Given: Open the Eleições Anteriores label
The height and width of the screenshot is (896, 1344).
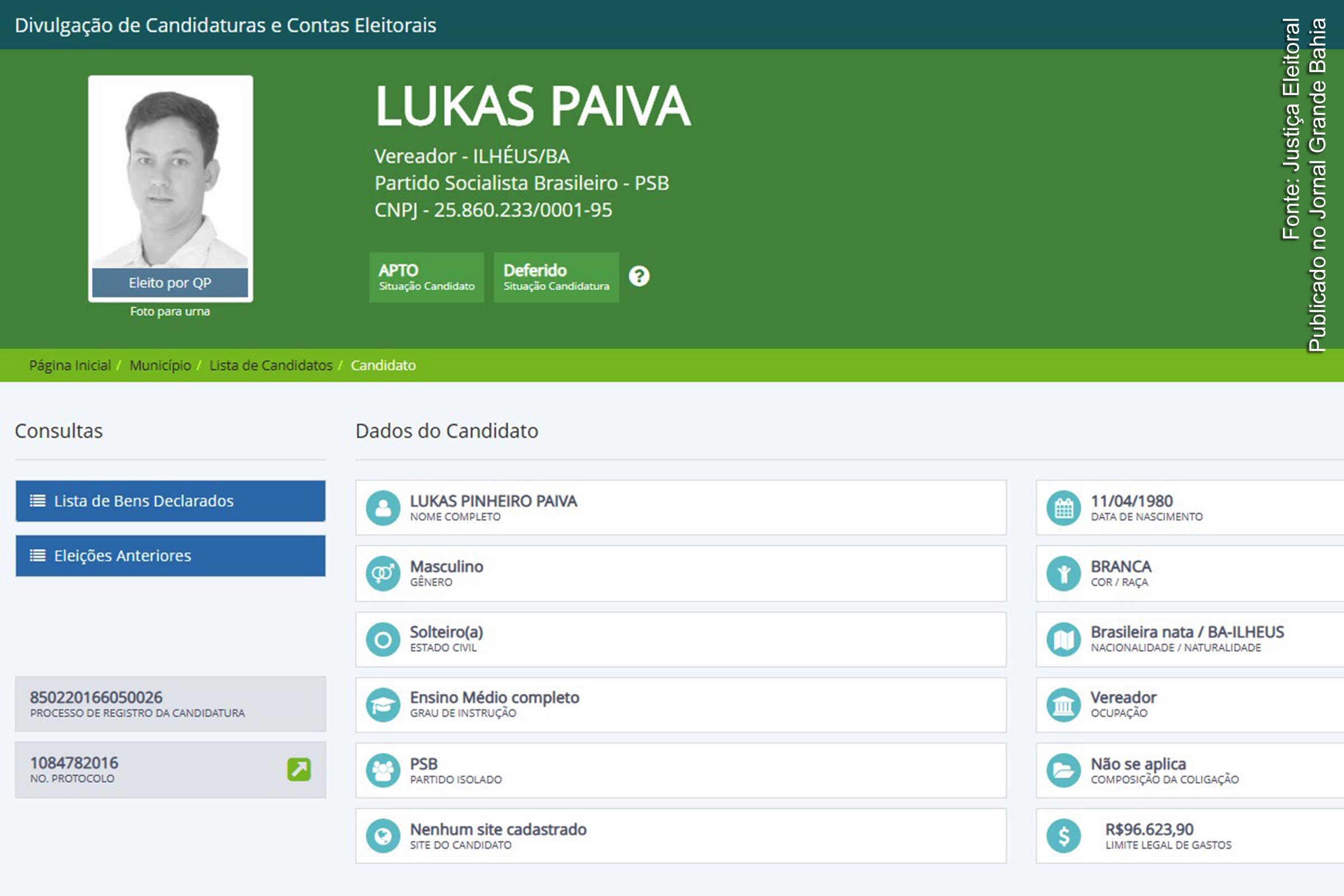Looking at the screenshot, I should tap(123, 556).
